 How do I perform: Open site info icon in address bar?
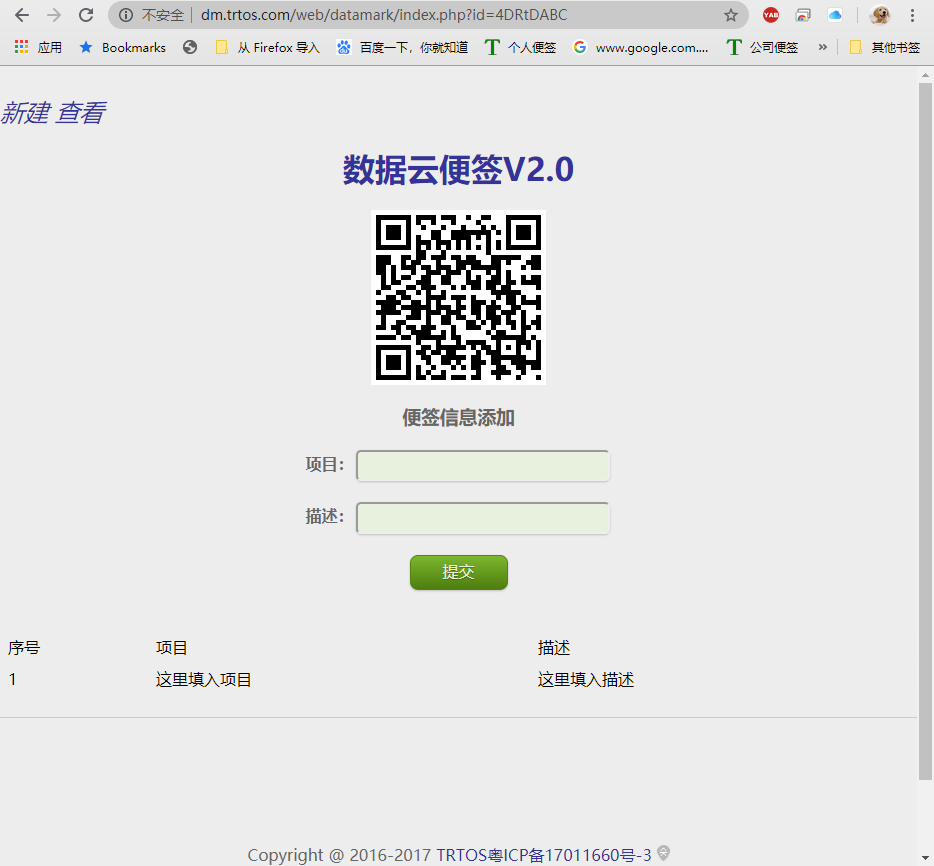click(126, 15)
